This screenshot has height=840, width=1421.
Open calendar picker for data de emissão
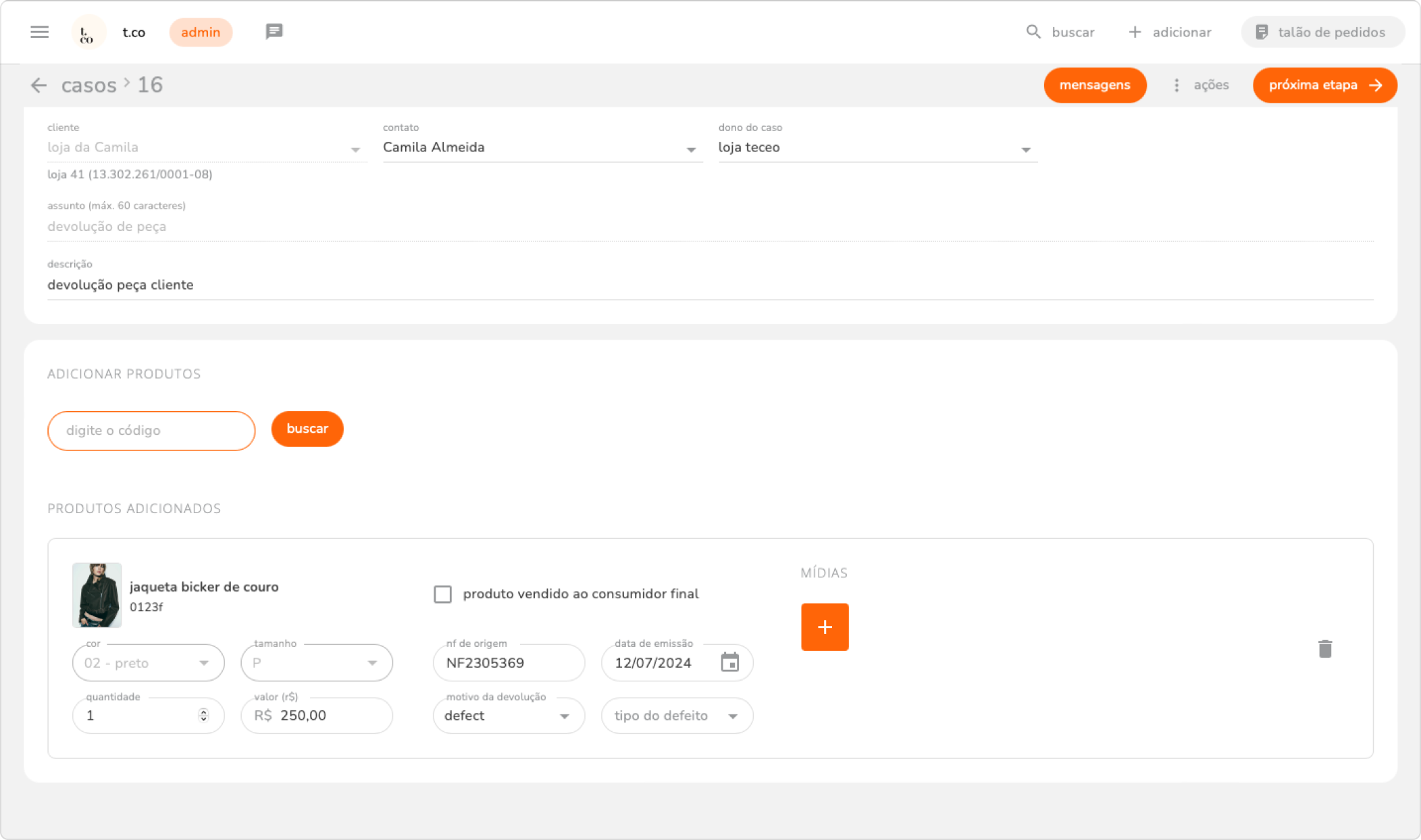(729, 662)
